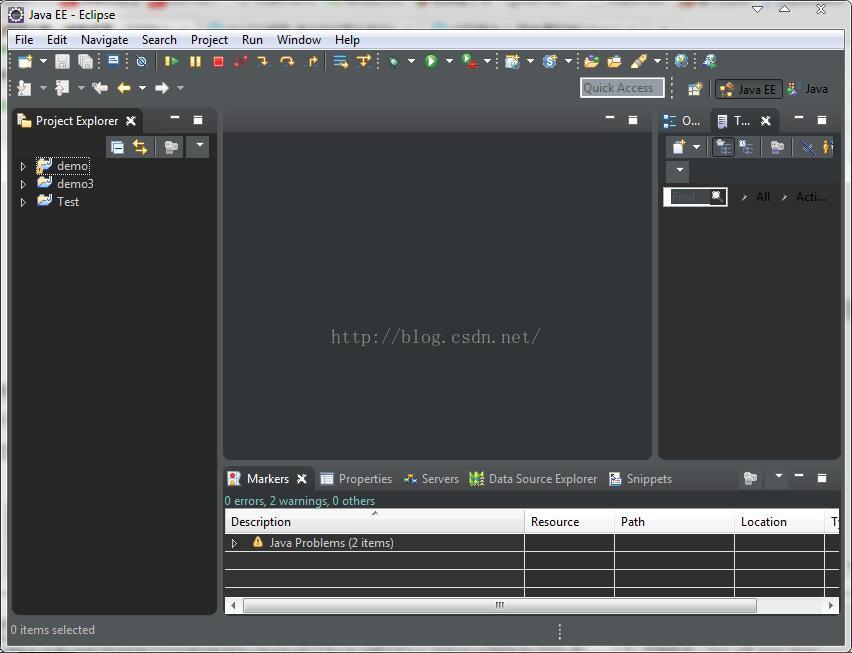Toggle Scheduled view in Task List
Image resolution: width=852 pixels, height=653 pixels.
pyautogui.click(x=747, y=147)
